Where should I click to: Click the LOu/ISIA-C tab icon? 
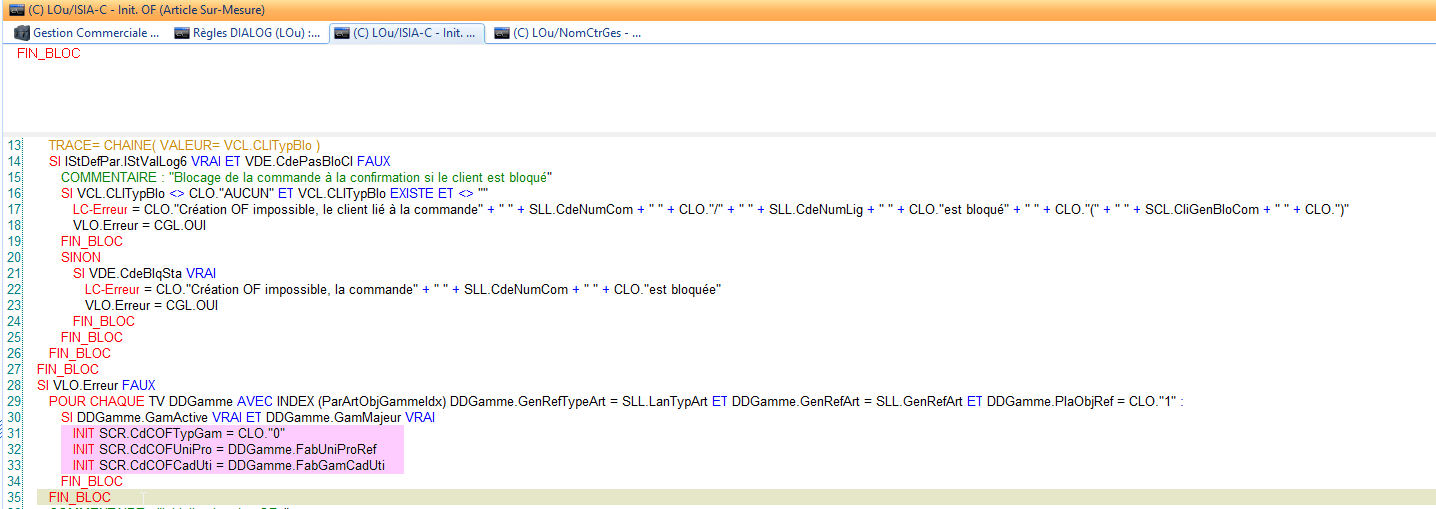pyautogui.click(x=342, y=33)
